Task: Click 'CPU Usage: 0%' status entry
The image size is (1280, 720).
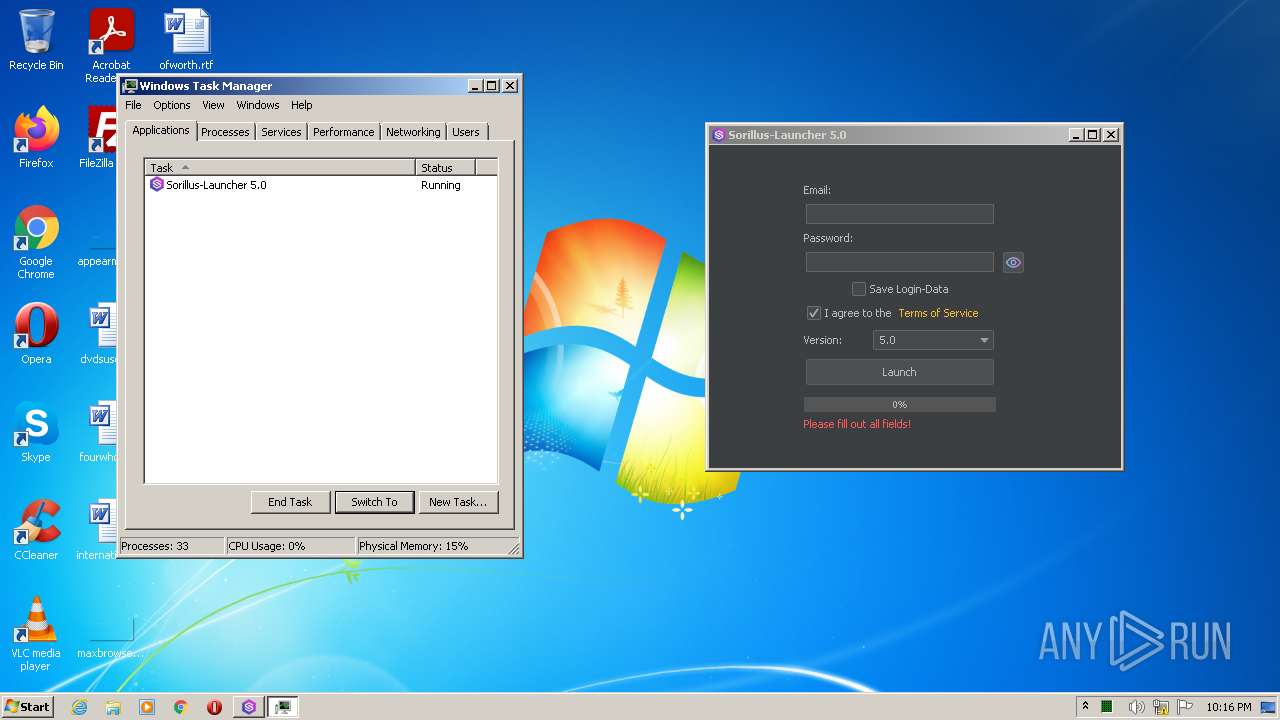Action: pos(290,546)
